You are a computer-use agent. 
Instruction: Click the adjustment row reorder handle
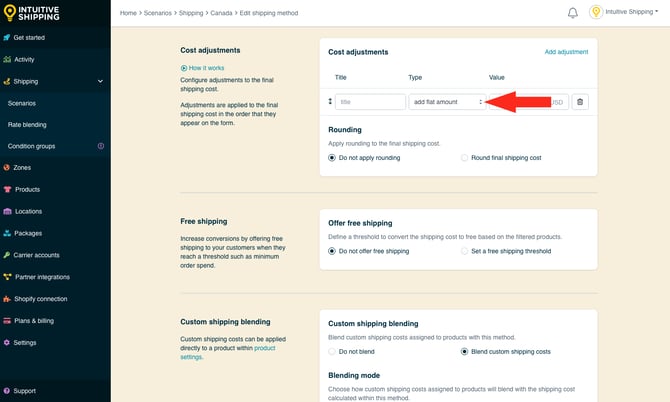point(330,101)
